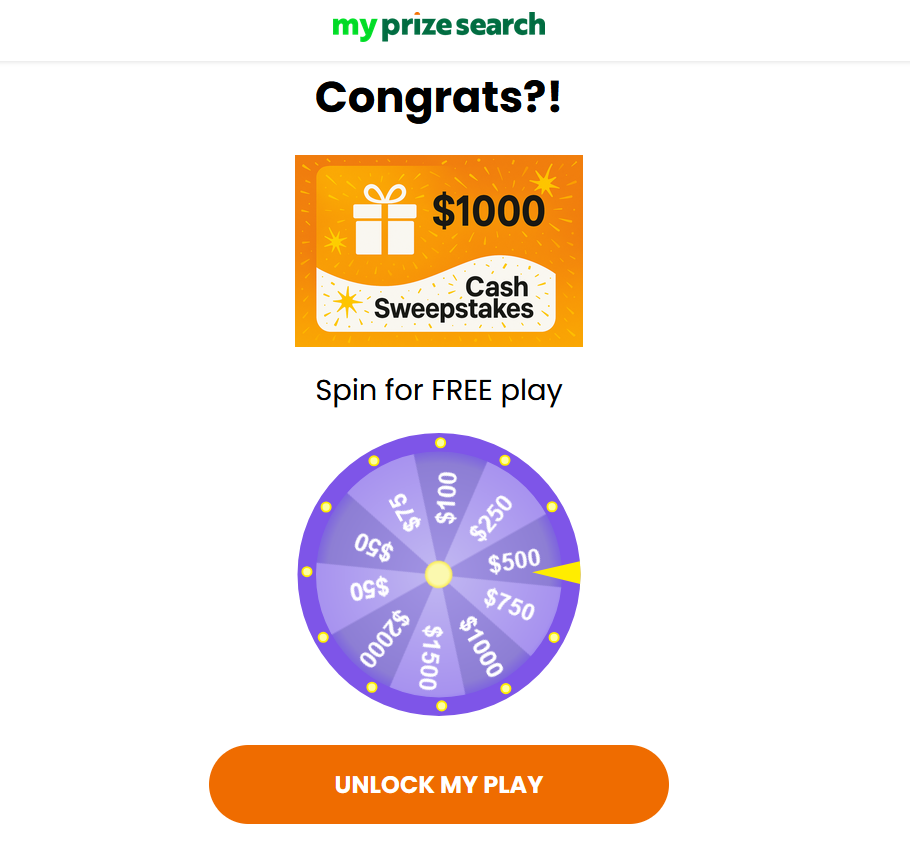Pick the $500 slice on the wheel

(x=513, y=561)
